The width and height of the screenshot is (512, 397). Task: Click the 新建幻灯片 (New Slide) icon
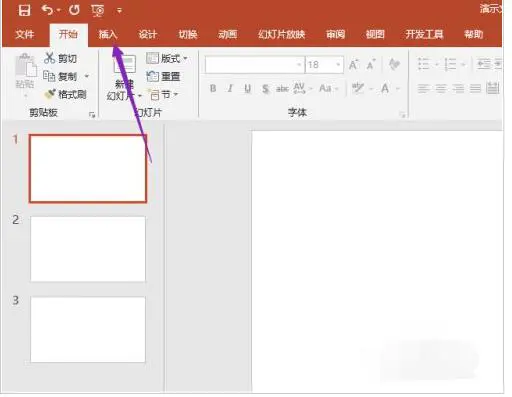(x=125, y=64)
